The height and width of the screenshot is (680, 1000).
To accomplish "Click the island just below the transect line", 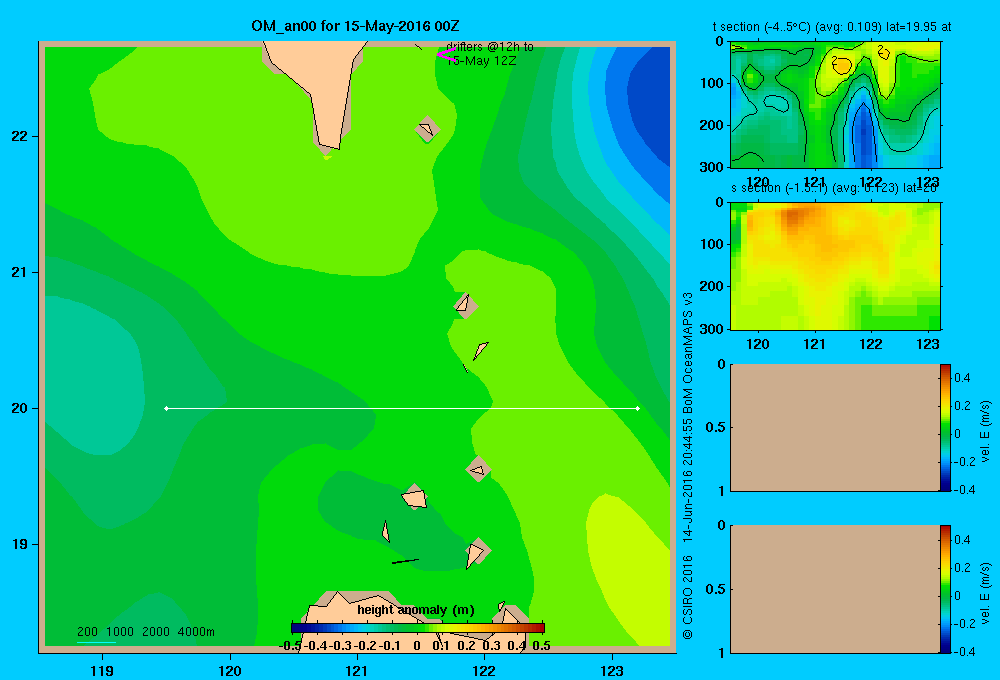I will coord(478,469).
